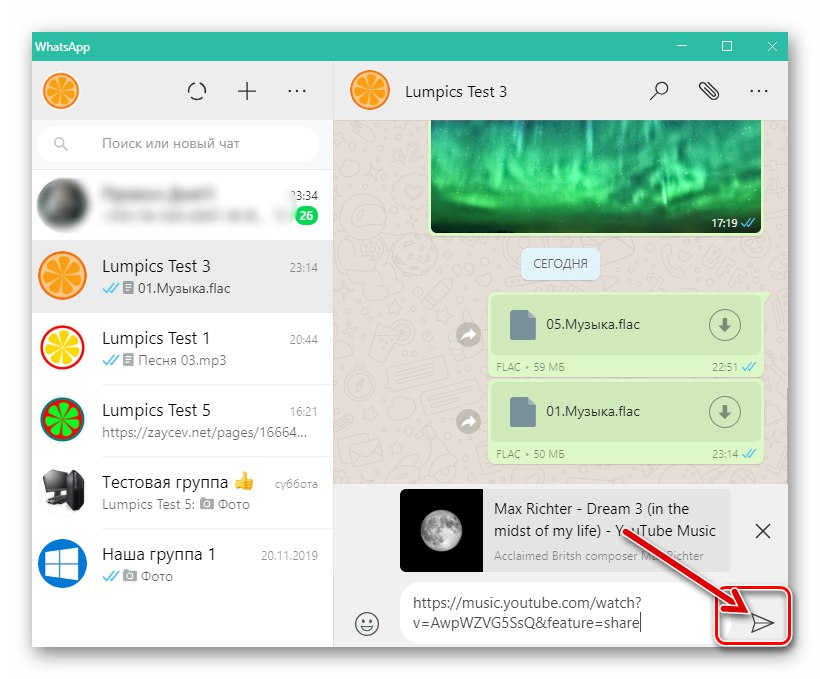The width and height of the screenshot is (820, 679).
Task: Open the Lumpics Test 3 chat
Action: point(183,276)
